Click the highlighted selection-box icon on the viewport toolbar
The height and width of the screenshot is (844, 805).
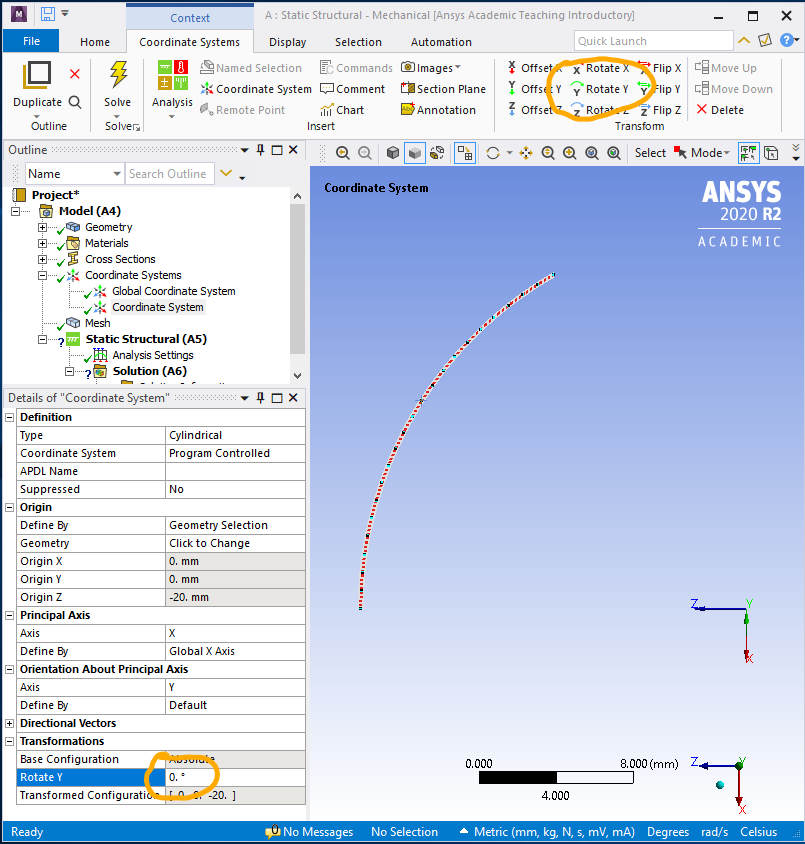tap(465, 153)
